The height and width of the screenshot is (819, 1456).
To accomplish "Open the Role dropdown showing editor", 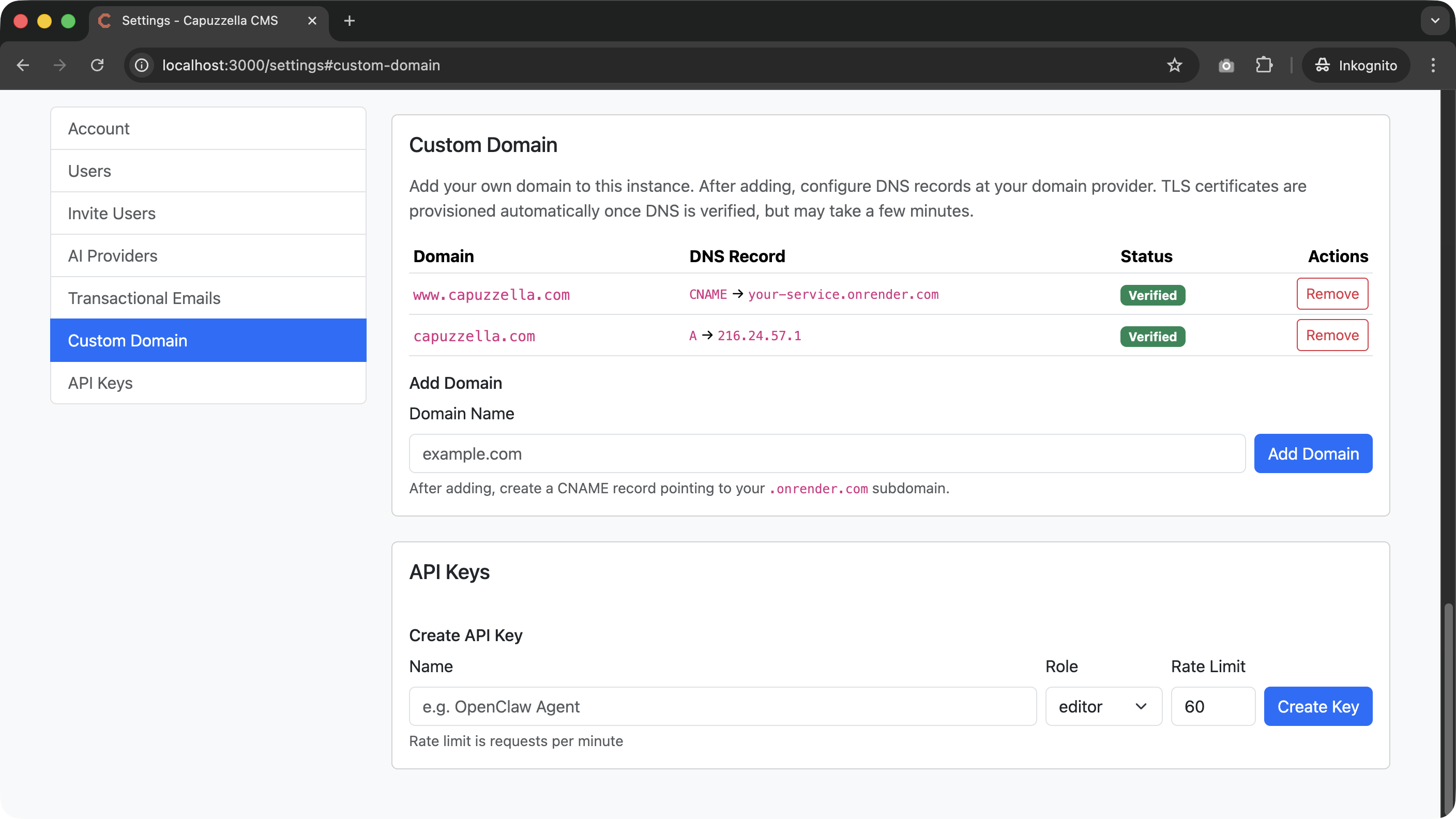I will [x=1103, y=706].
